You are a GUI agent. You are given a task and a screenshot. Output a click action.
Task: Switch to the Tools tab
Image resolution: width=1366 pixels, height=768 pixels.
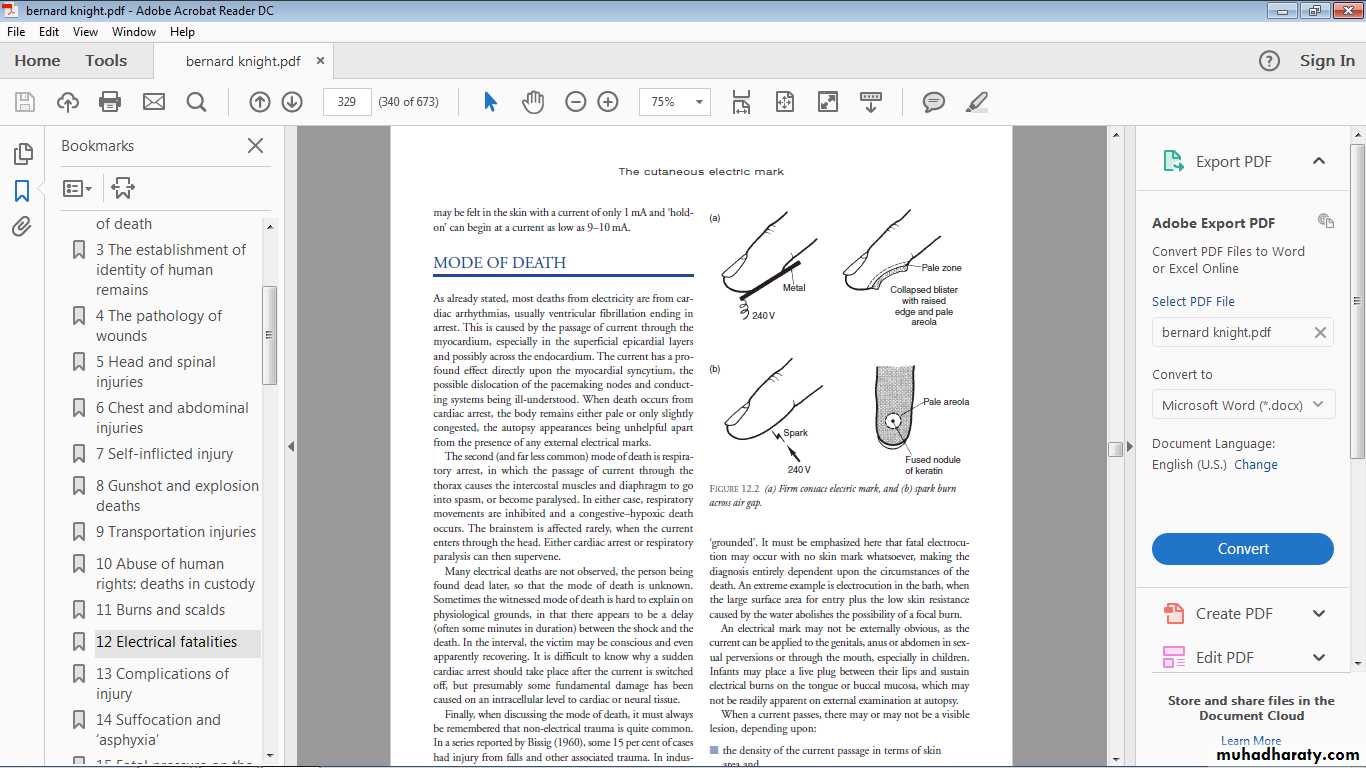click(106, 60)
